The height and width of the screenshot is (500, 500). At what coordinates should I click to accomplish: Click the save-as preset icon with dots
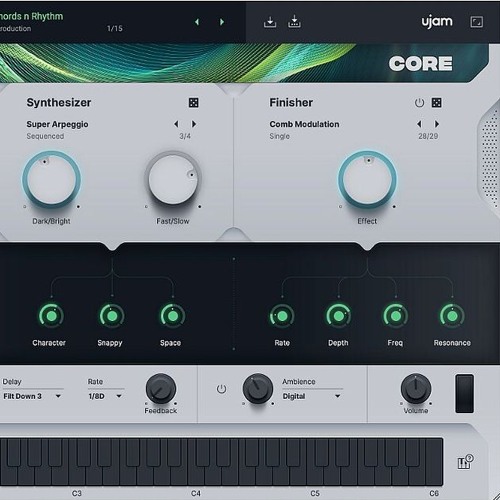[x=294, y=22]
